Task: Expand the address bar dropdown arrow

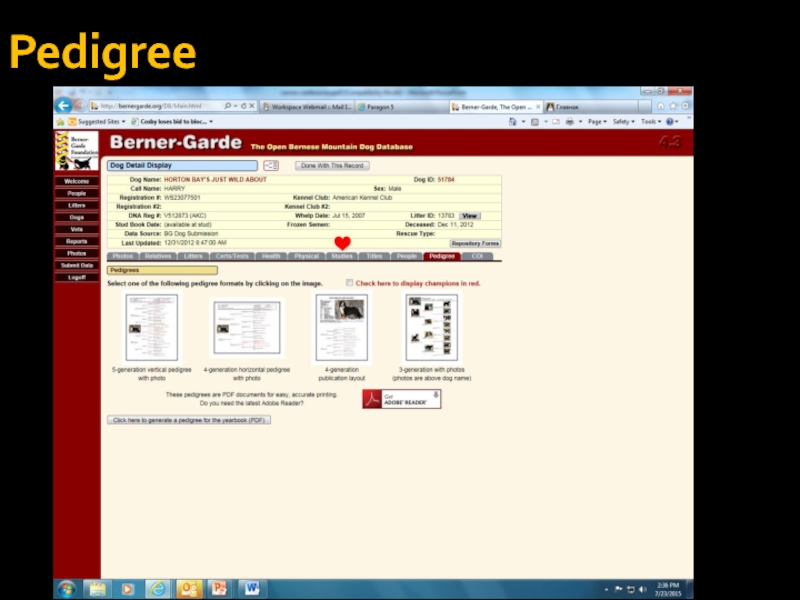Action: pyautogui.click(x=236, y=106)
